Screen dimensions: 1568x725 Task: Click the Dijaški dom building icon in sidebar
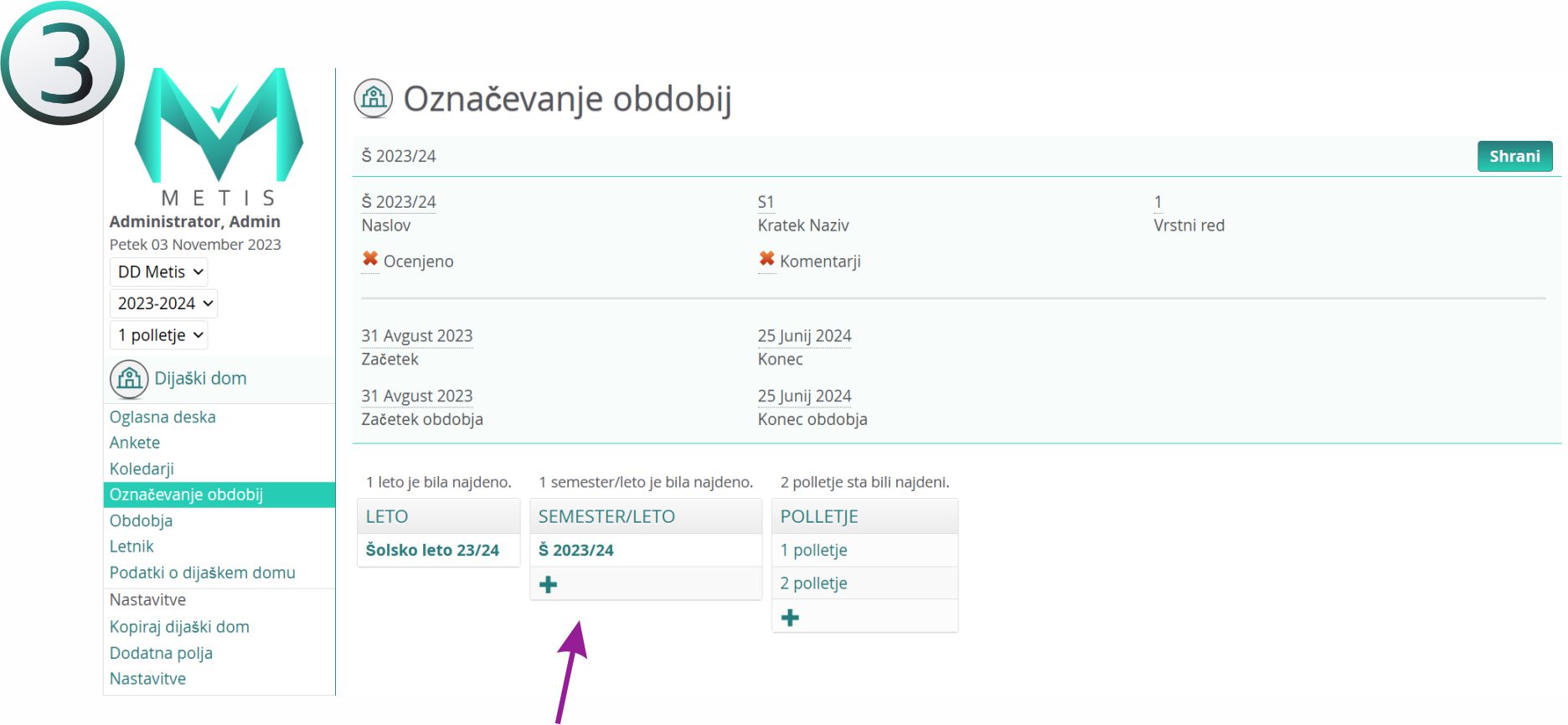click(129, 379)
